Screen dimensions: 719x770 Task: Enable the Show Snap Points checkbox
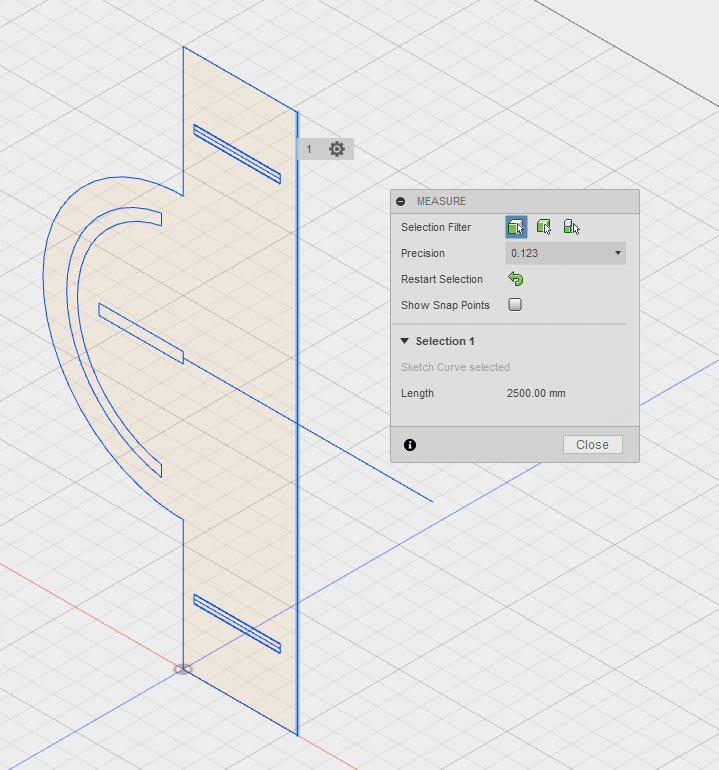click(x=515, y=304)
